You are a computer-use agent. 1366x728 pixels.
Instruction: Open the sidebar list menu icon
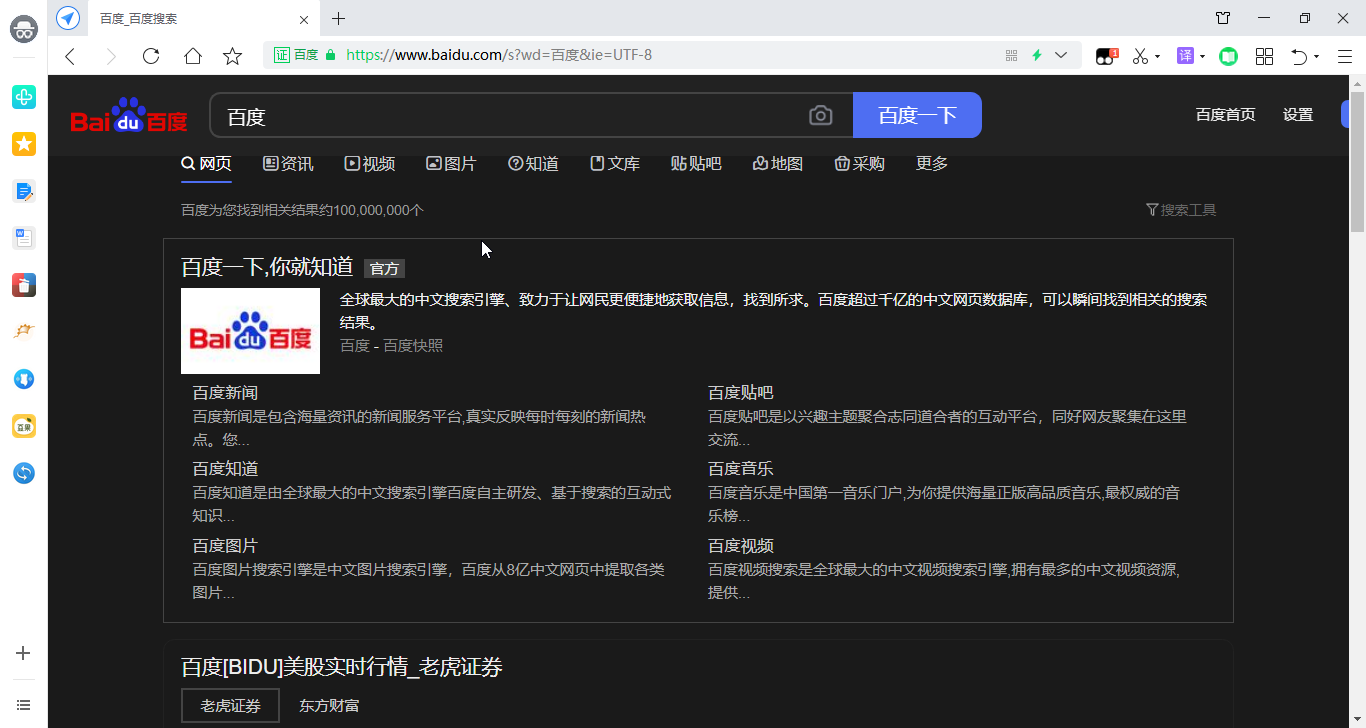click(x=24, y=705)
